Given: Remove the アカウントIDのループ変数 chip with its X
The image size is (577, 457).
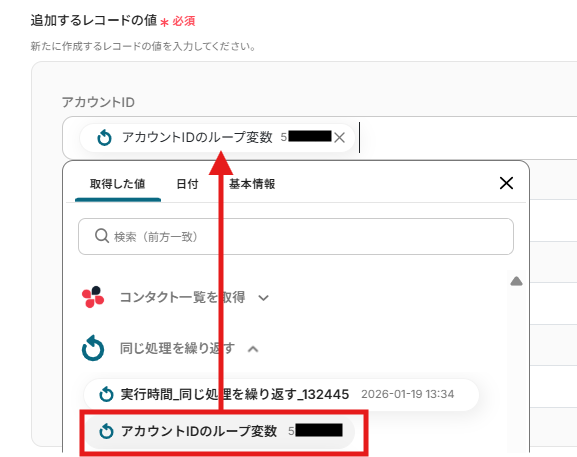Looking at the screenshot, I should pyautogui.click(x=339, y=138).
